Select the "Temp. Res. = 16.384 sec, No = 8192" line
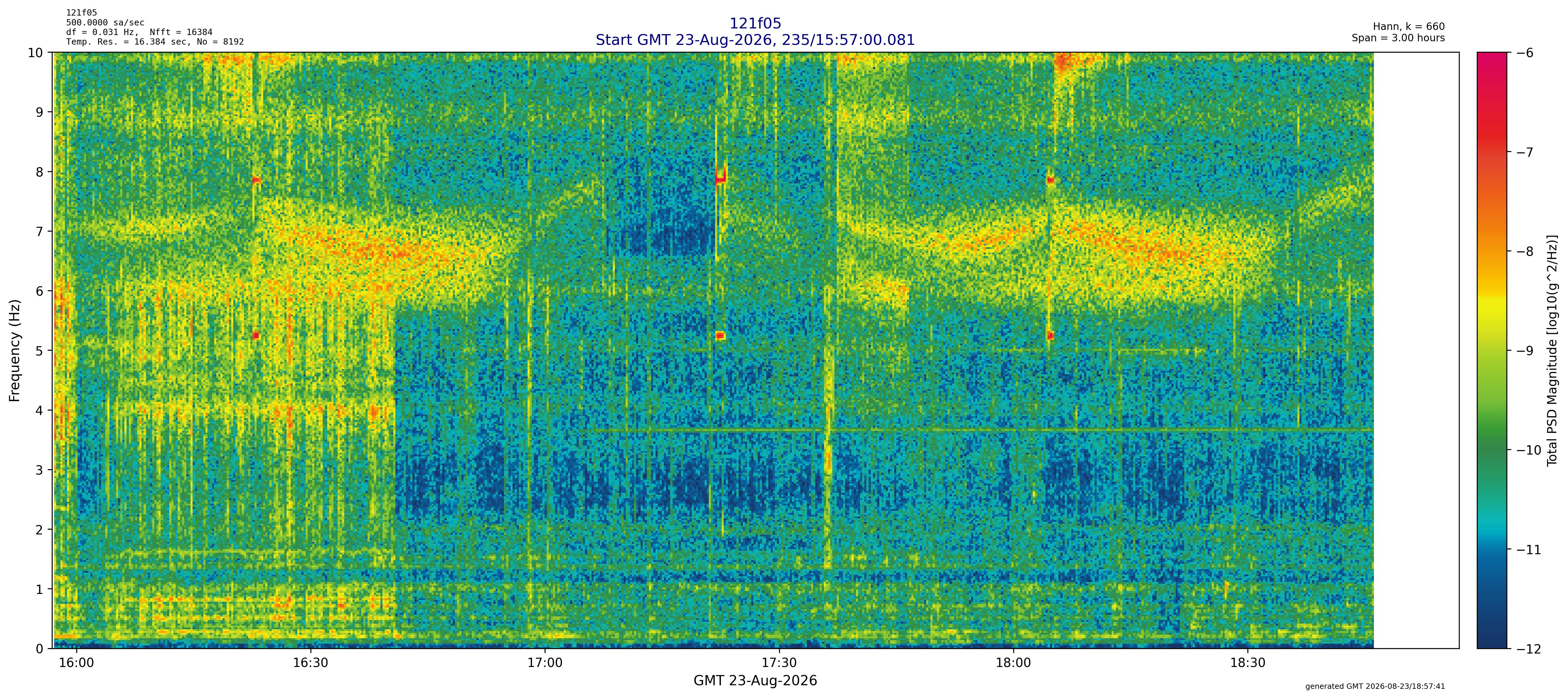Screen dimensions: 1568x699 [x=155, y=42]
